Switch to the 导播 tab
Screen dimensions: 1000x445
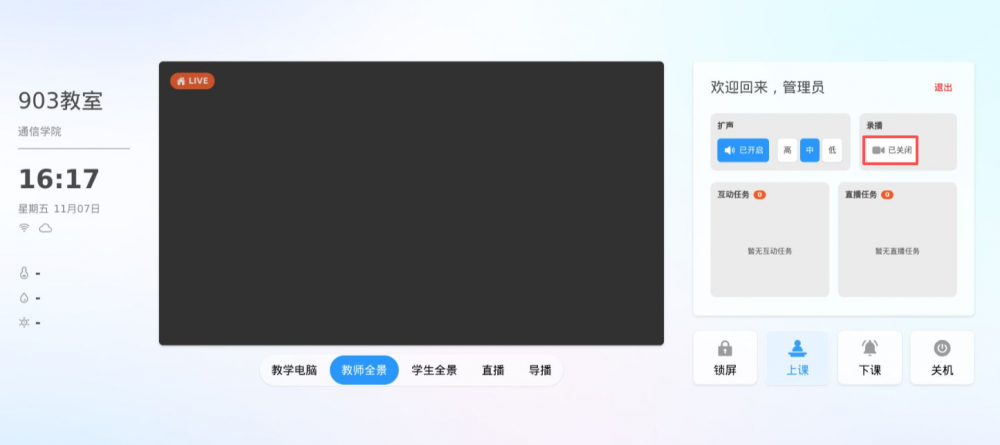point(539,370)
